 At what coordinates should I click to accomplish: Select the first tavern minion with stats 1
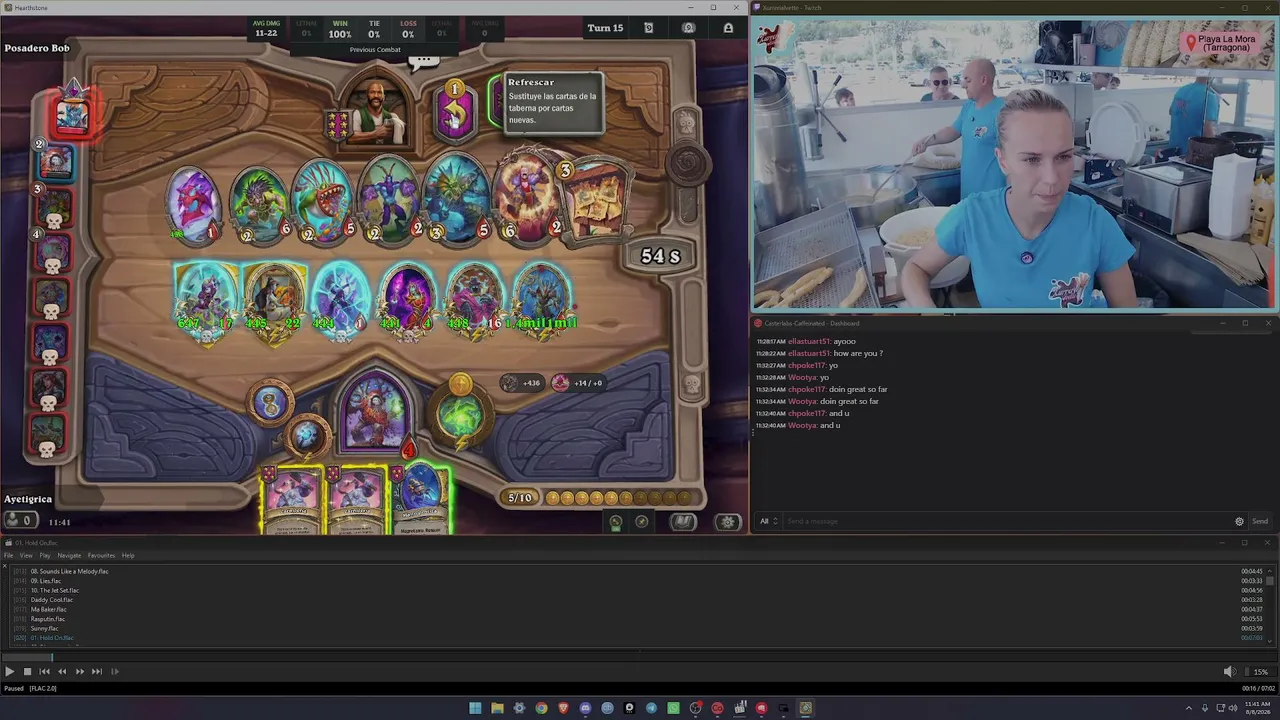point(192,205)
